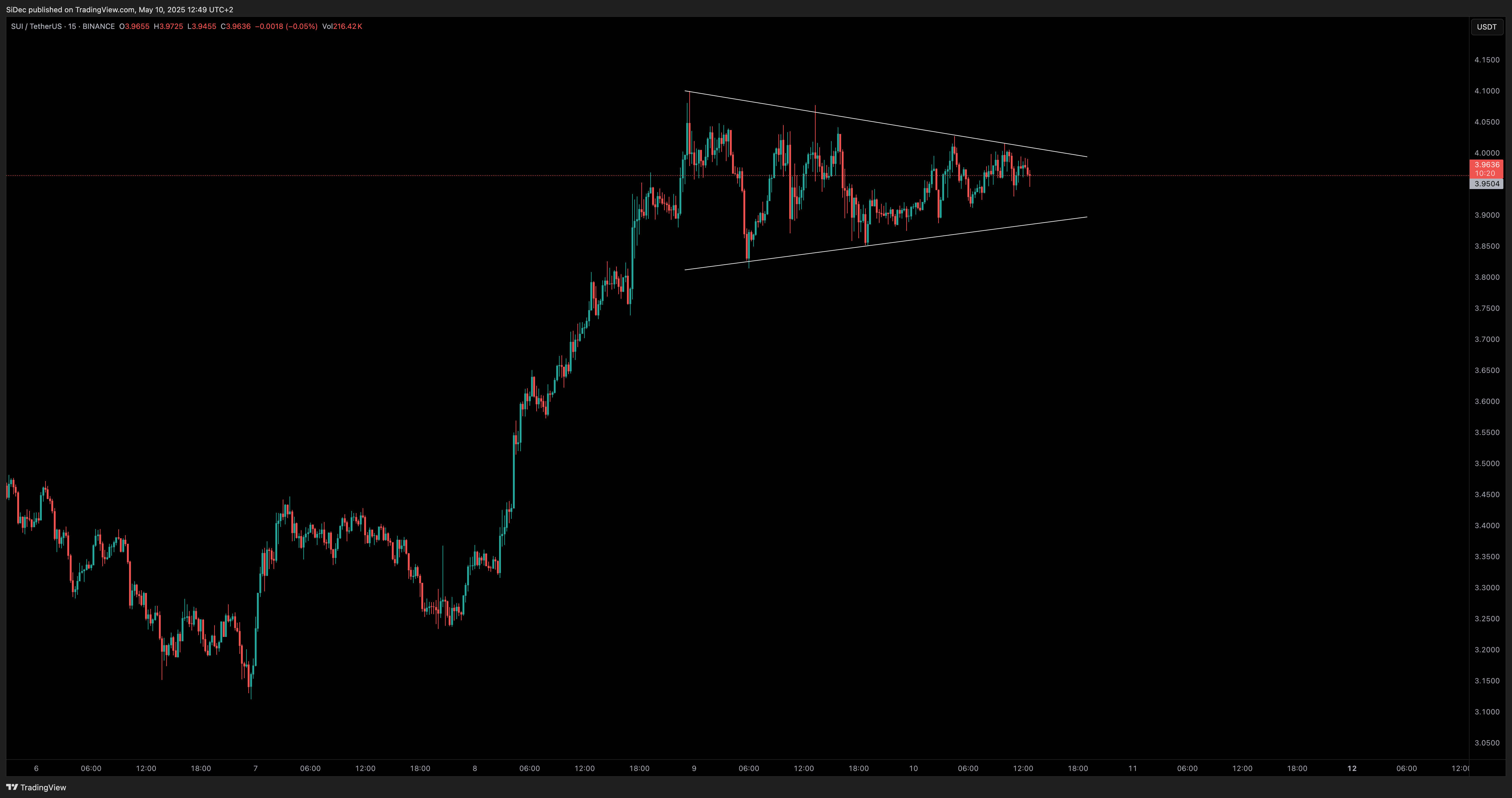Screen dimensions: 1512x798
Task: Click the 3.0500 price axis label
Action: tap(1487, 743)
